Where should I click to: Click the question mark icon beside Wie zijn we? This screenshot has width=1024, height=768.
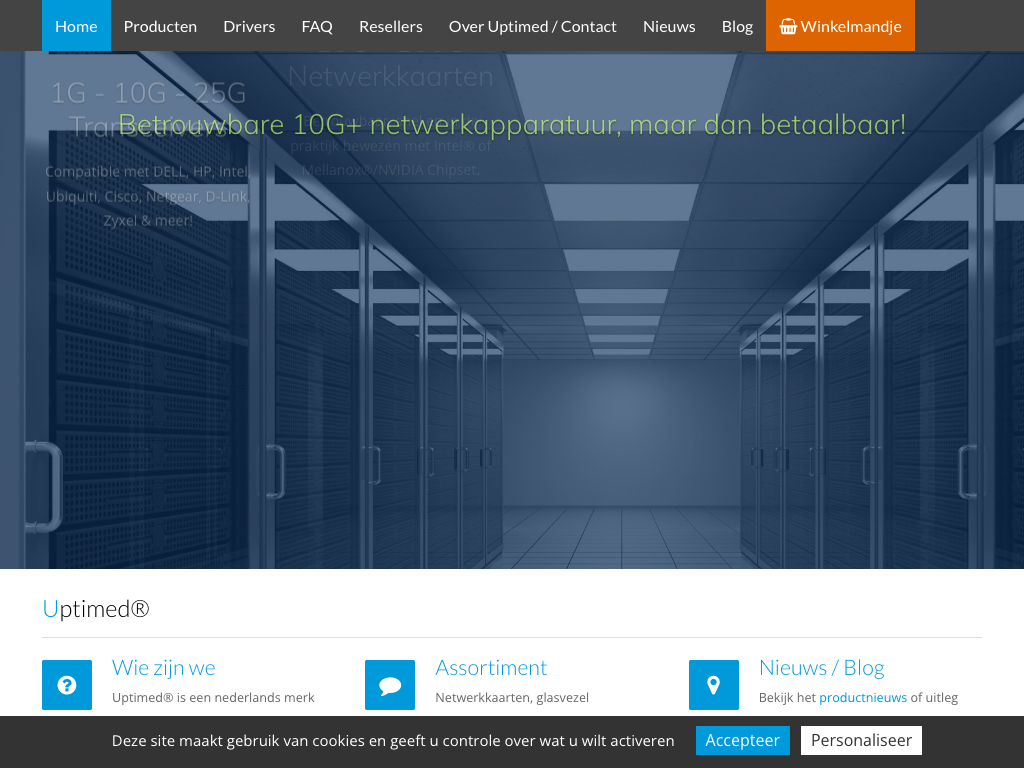pos(67,684)
